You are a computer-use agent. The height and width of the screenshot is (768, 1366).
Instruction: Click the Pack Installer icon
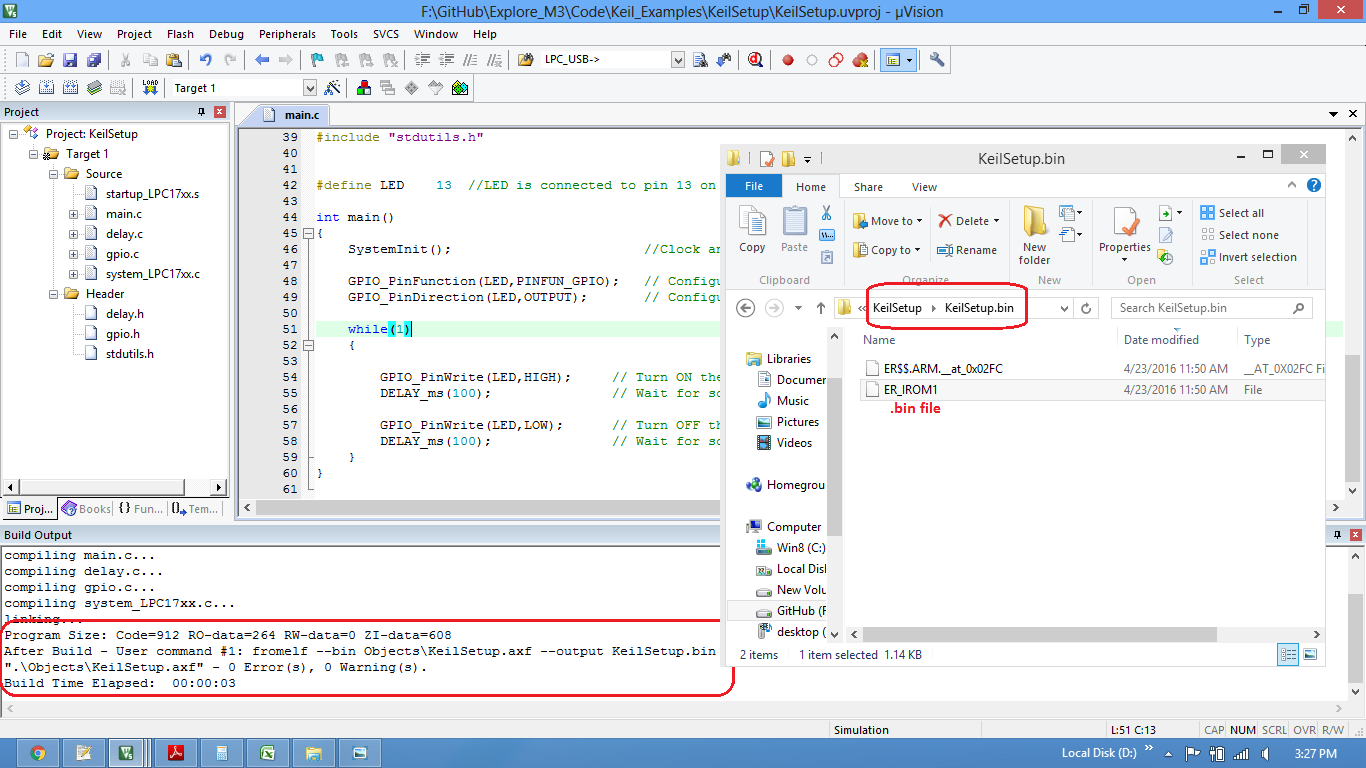pyautogui.click(x=459, y=88)
